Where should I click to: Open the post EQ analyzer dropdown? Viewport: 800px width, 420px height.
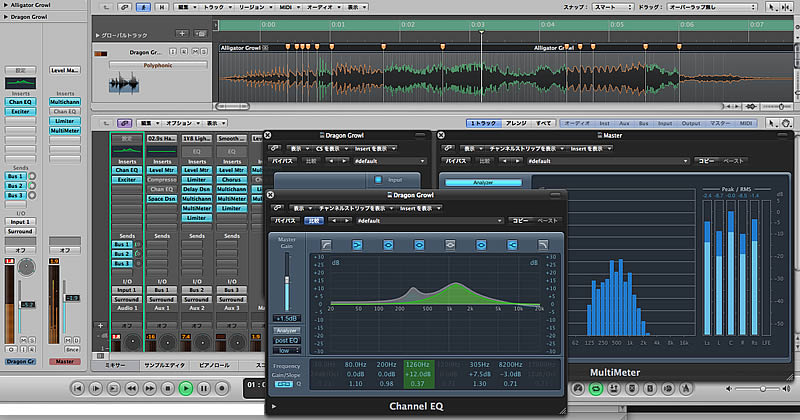point(287,341)
